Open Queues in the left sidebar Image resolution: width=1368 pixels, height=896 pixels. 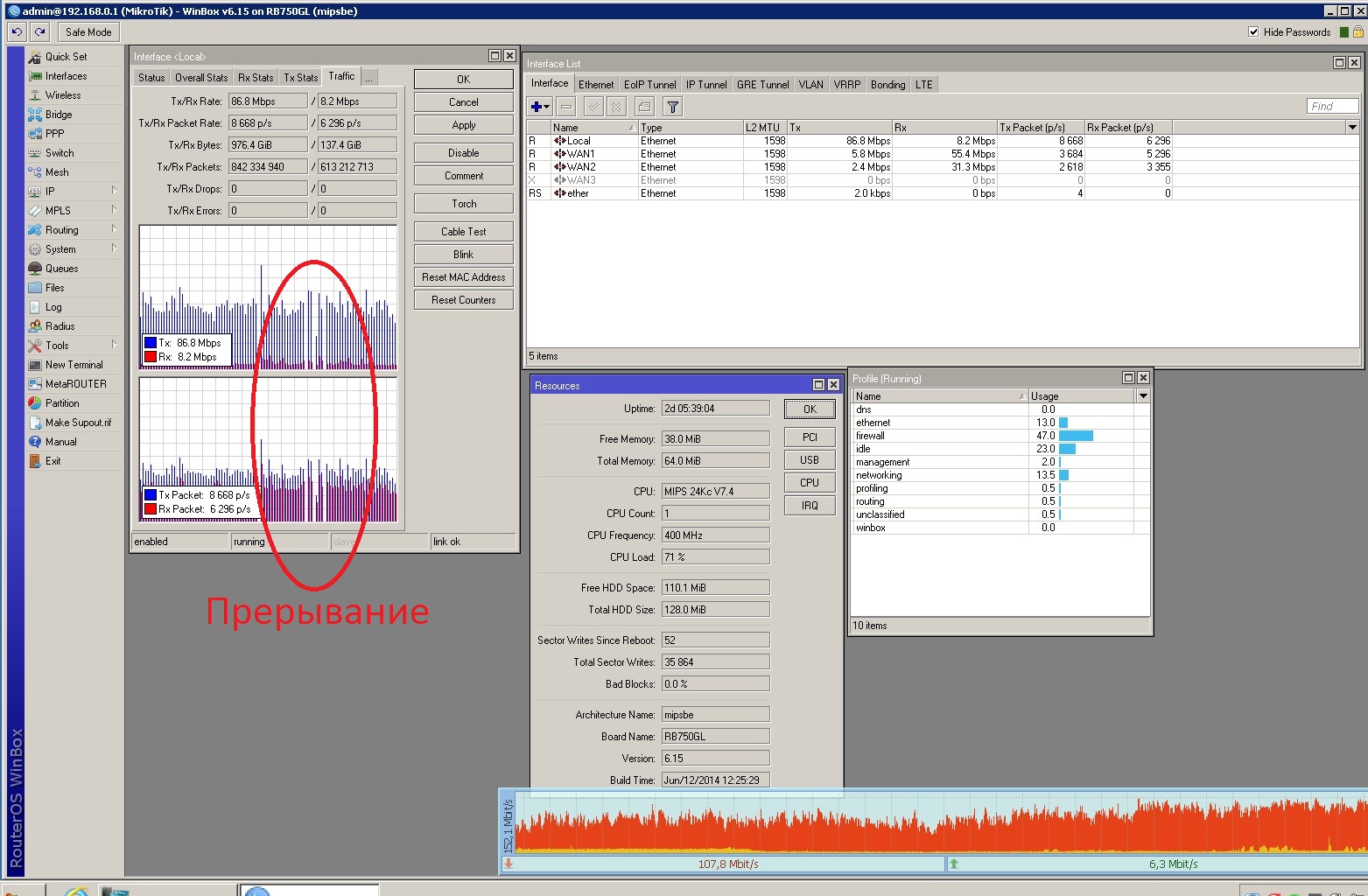(x=61, y=269)
